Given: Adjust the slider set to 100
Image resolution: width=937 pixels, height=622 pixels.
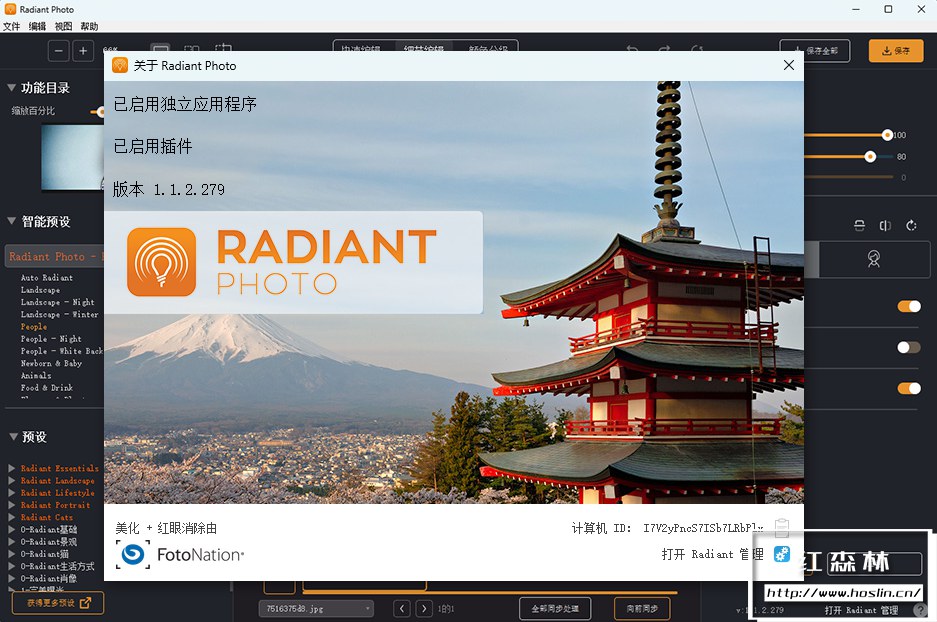Looking at the screenshot, I should 887,135.
